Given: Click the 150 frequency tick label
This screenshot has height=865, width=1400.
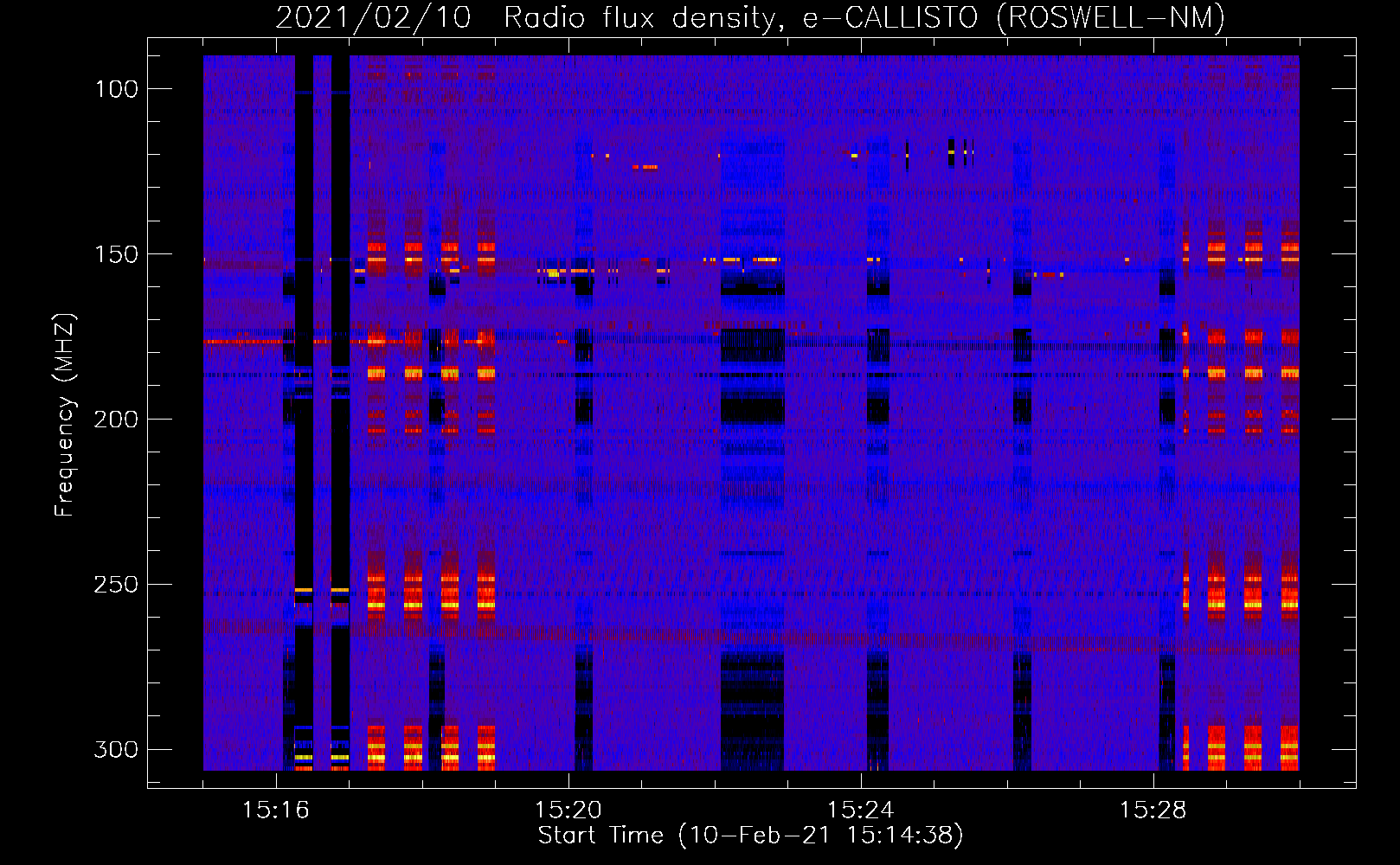Looking at the screenshot, I should (x=117, y=254).
